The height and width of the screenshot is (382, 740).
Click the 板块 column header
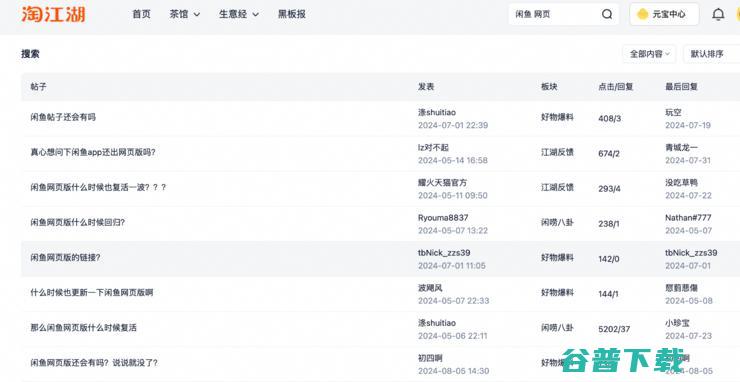pyautogui.click(x=549, y=86)
